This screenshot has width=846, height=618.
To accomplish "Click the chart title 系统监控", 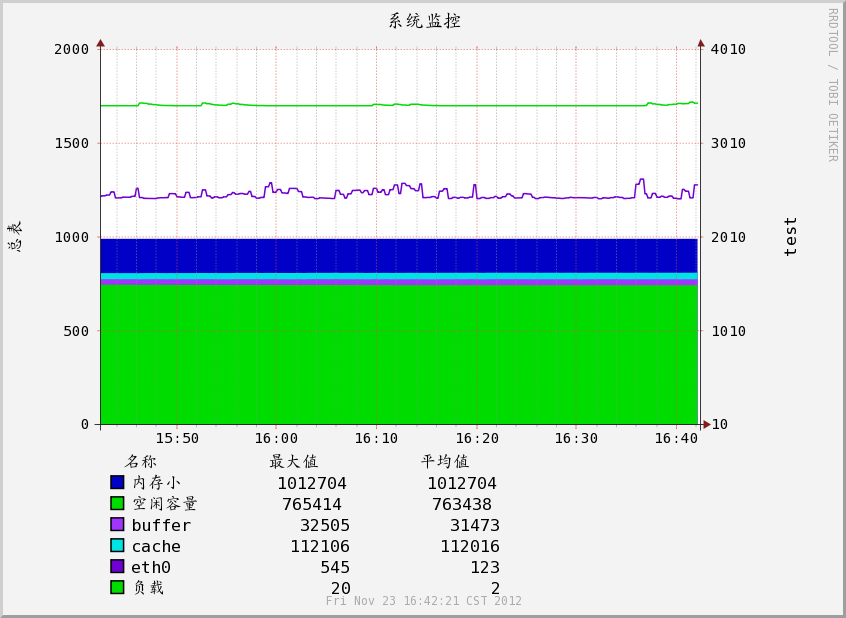I will pos(424,21).
